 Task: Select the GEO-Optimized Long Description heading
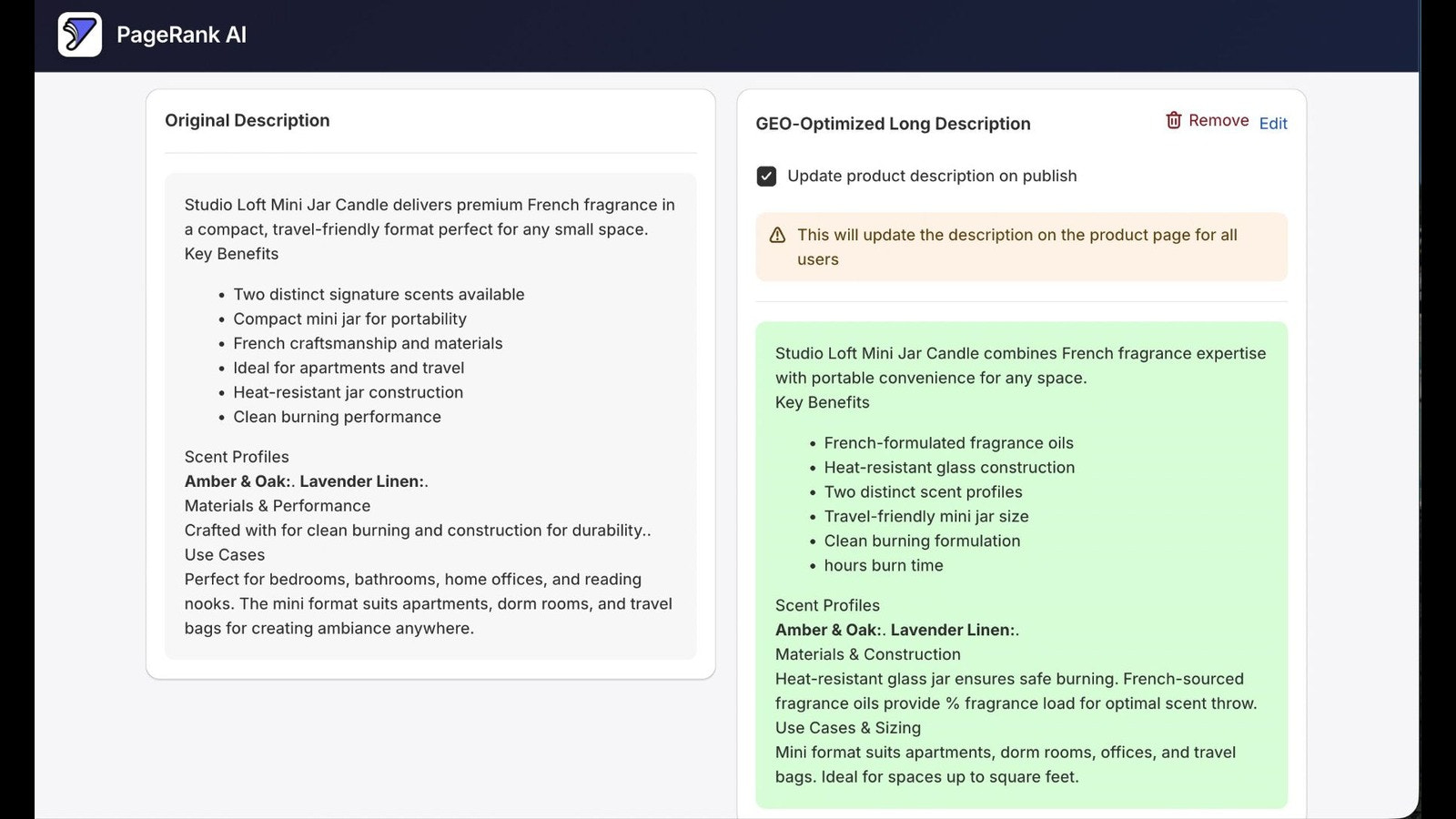pos(893,124)
